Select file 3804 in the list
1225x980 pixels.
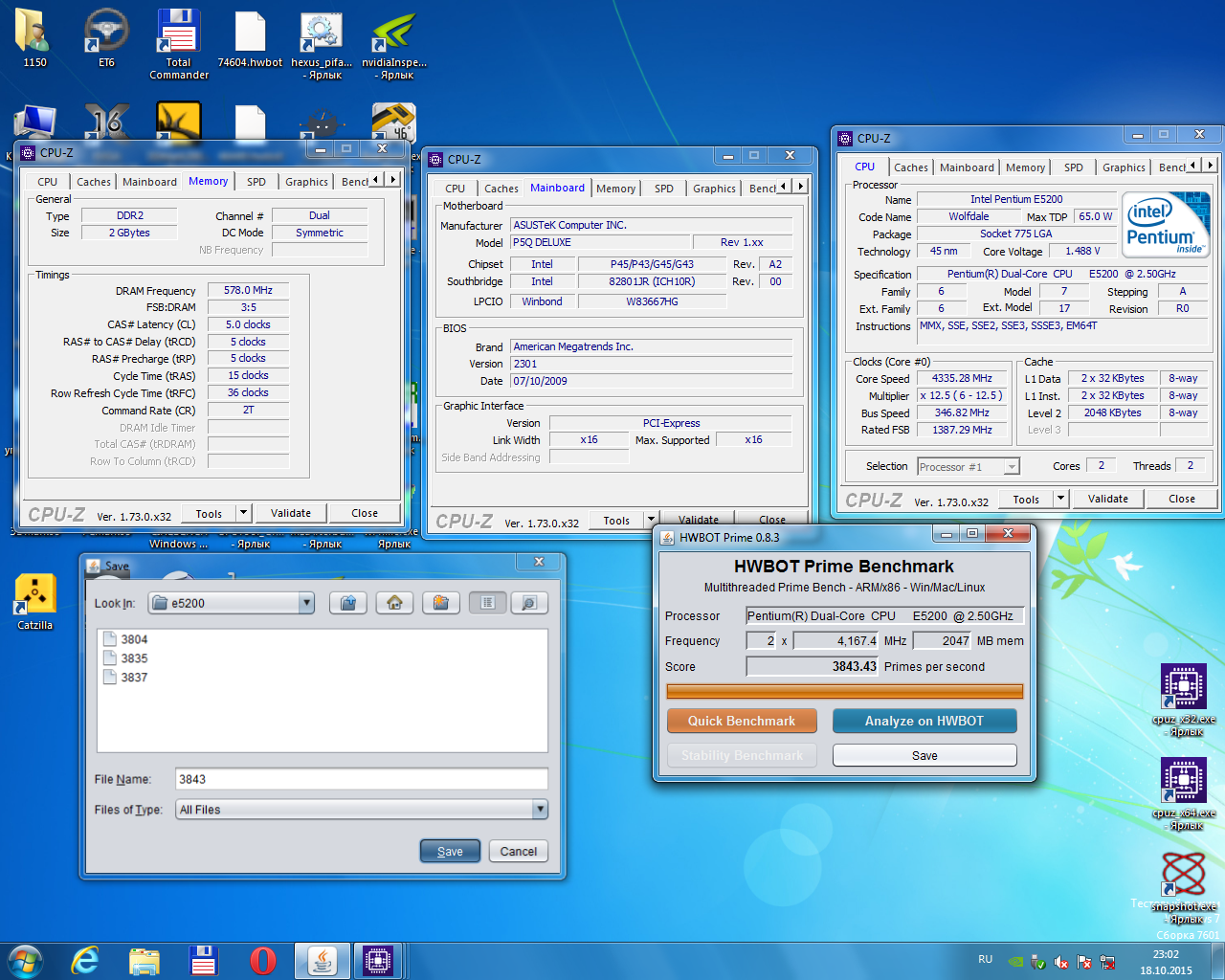tap(125, 639)
